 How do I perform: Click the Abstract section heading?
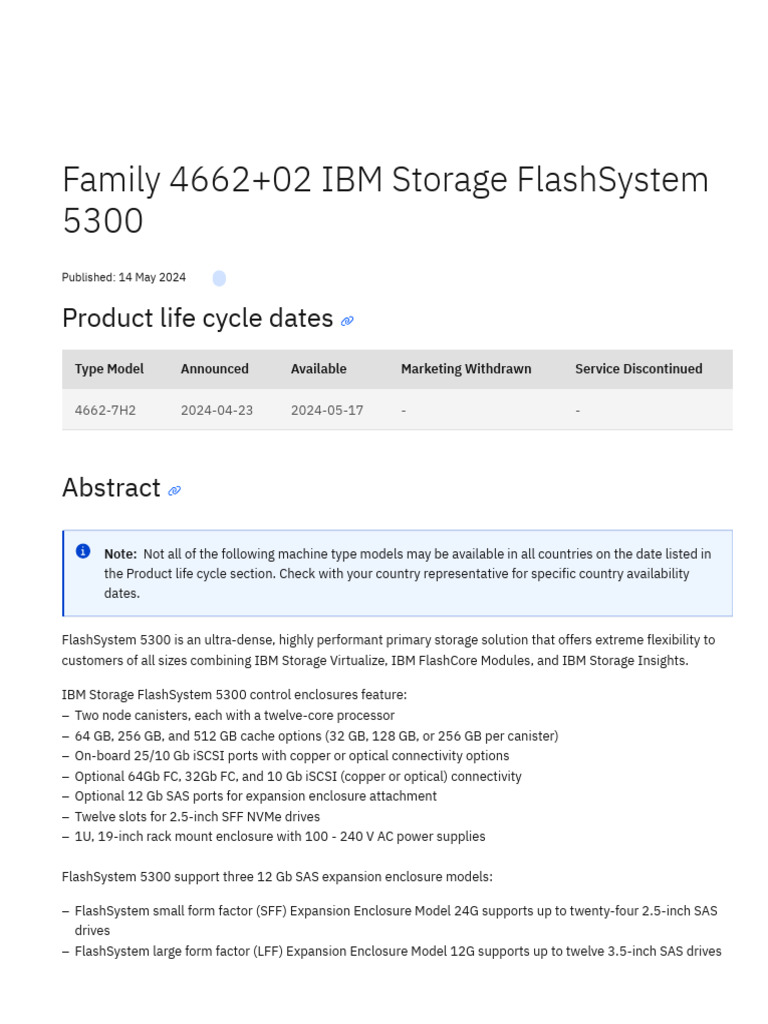(111, 488)
